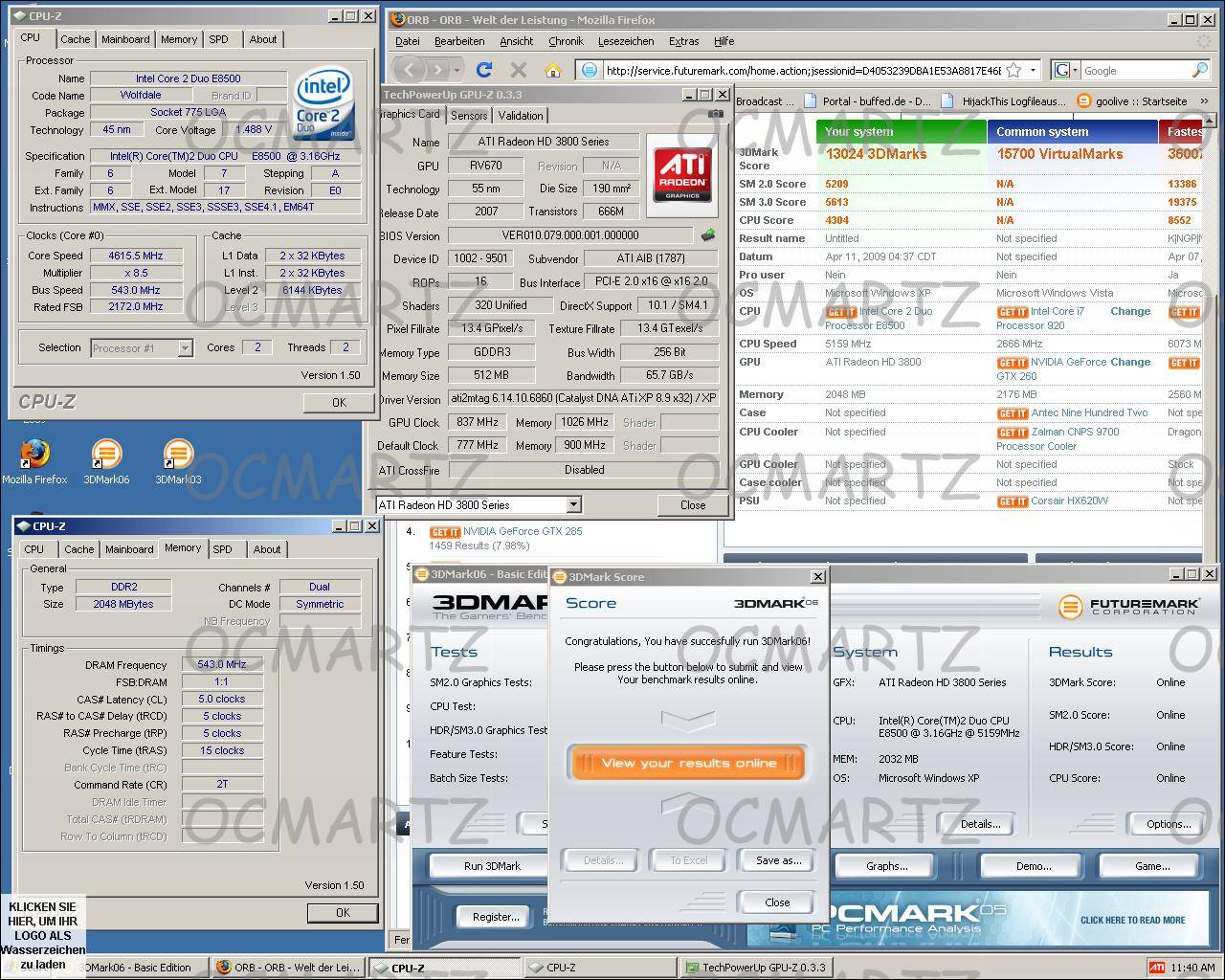The width and height of the screenshot is (1225, 980).
Task: Switch to GPU-Z in the taskbar
Action: point(755,968)
